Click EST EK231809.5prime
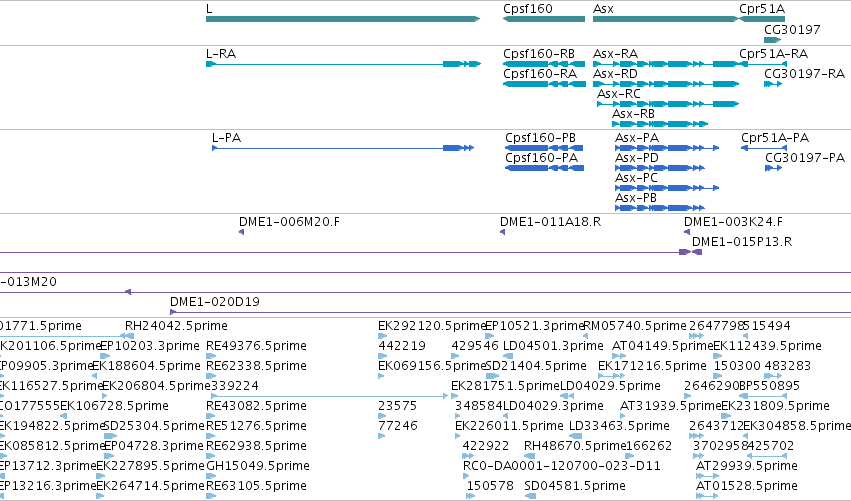851x501 pixels. tap(775, 406)
